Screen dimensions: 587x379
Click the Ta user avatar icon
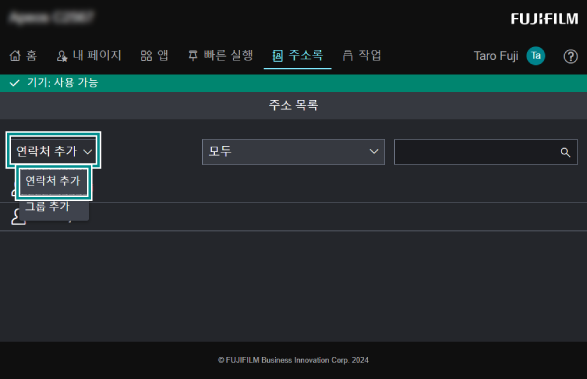click(x=536, y=56)
